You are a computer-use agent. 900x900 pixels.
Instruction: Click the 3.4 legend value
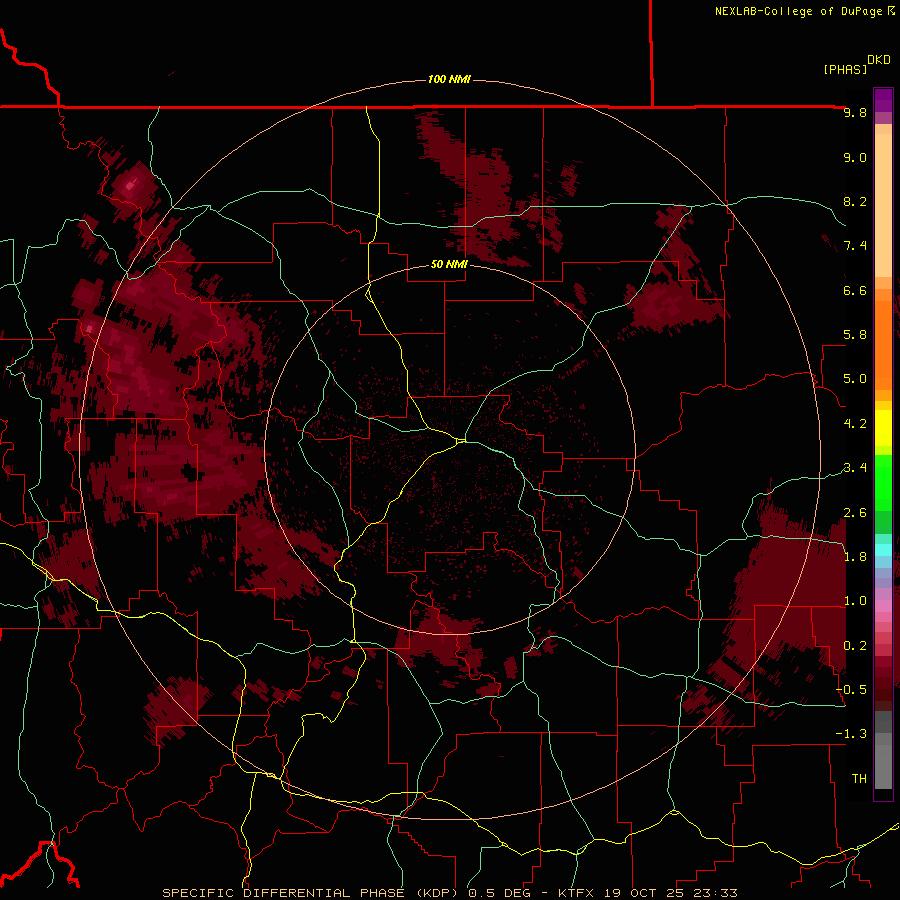[x=855, y=468]
